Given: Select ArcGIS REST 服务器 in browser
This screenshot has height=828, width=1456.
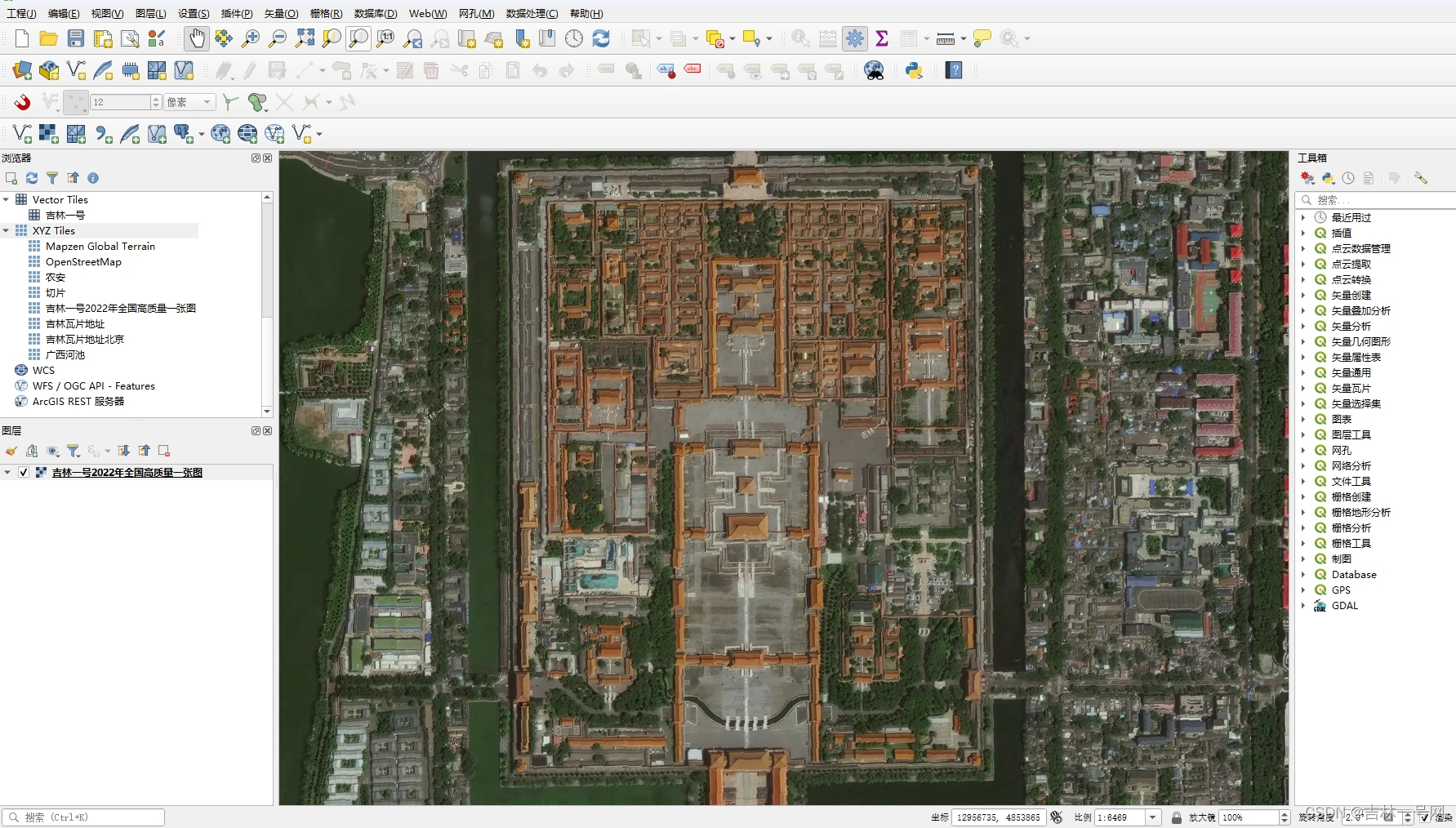Looking at the screenshot, I should coord(78,402).
